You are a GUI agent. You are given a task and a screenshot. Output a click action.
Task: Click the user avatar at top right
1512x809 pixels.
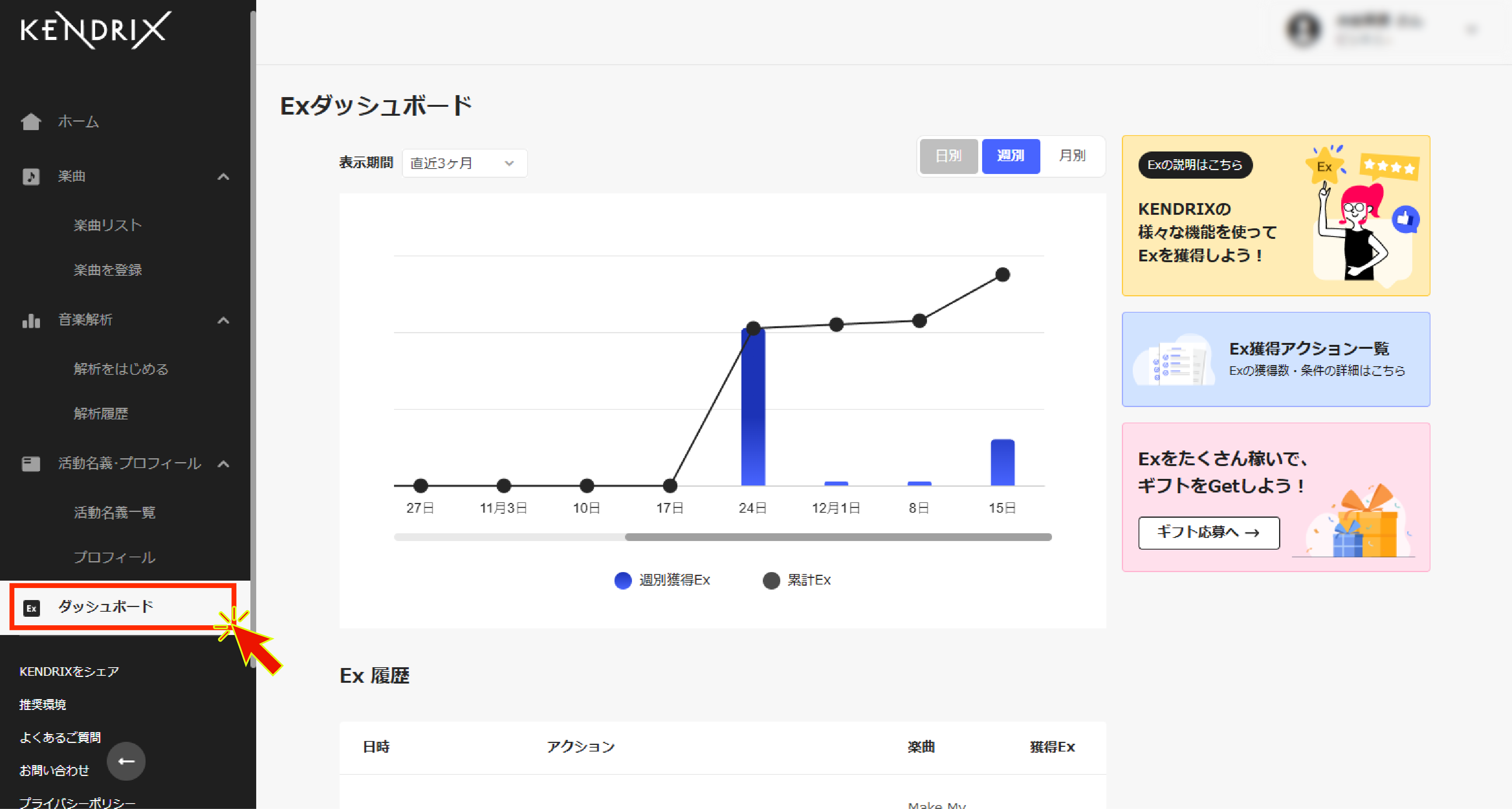[1303, 30]
